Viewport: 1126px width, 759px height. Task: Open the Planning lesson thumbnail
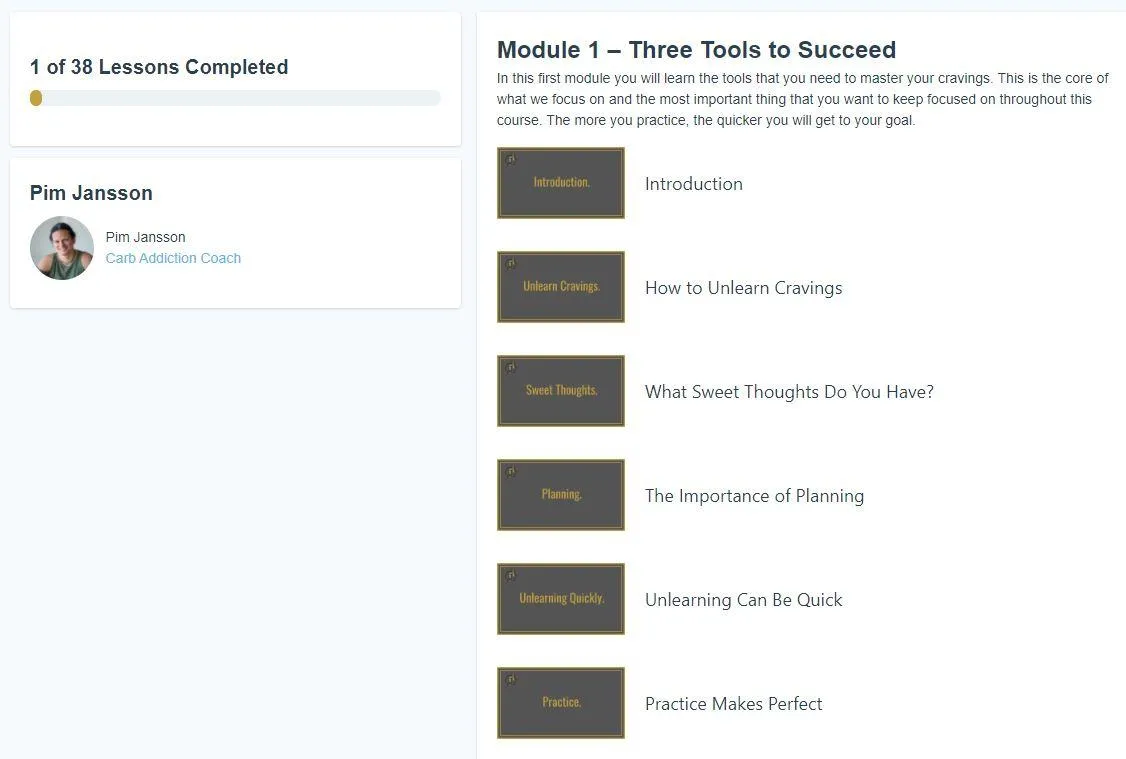coord(561,495)
